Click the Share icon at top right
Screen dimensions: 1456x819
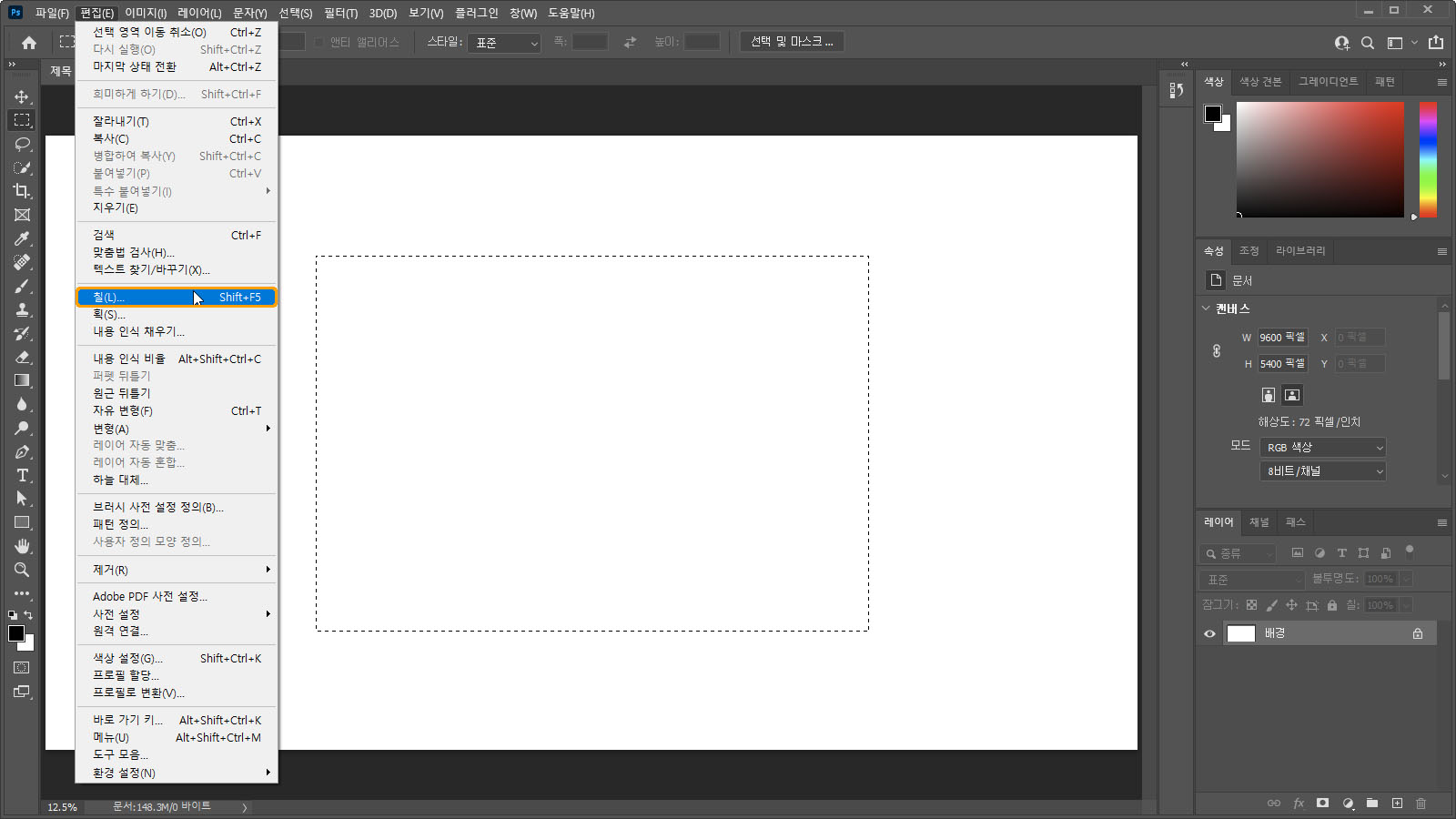[x=1436, y=43]
